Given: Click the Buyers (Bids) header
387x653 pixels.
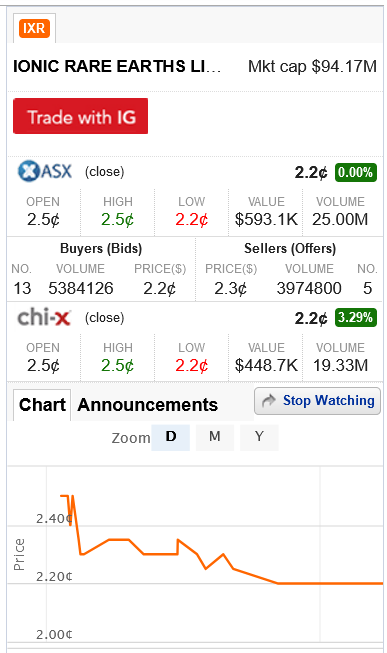Looking at the screenshot, I should (101, 249).
